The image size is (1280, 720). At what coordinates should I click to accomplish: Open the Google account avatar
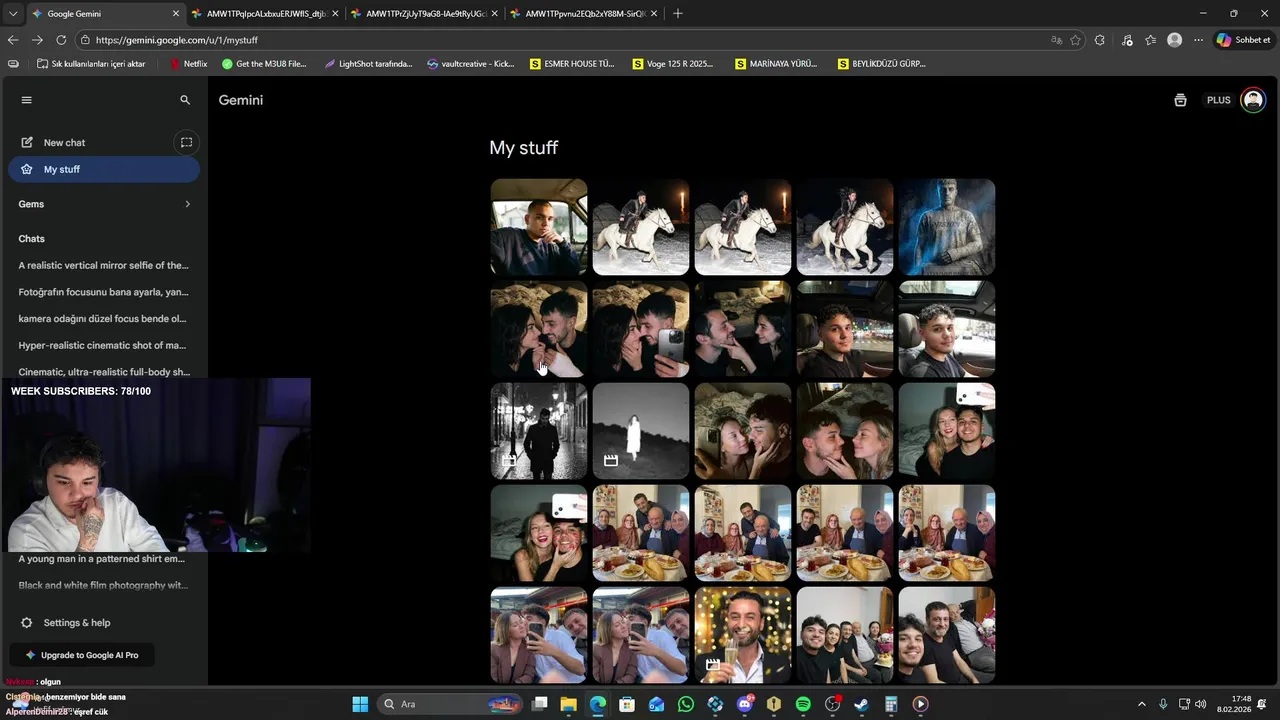tap(1253, 100)
